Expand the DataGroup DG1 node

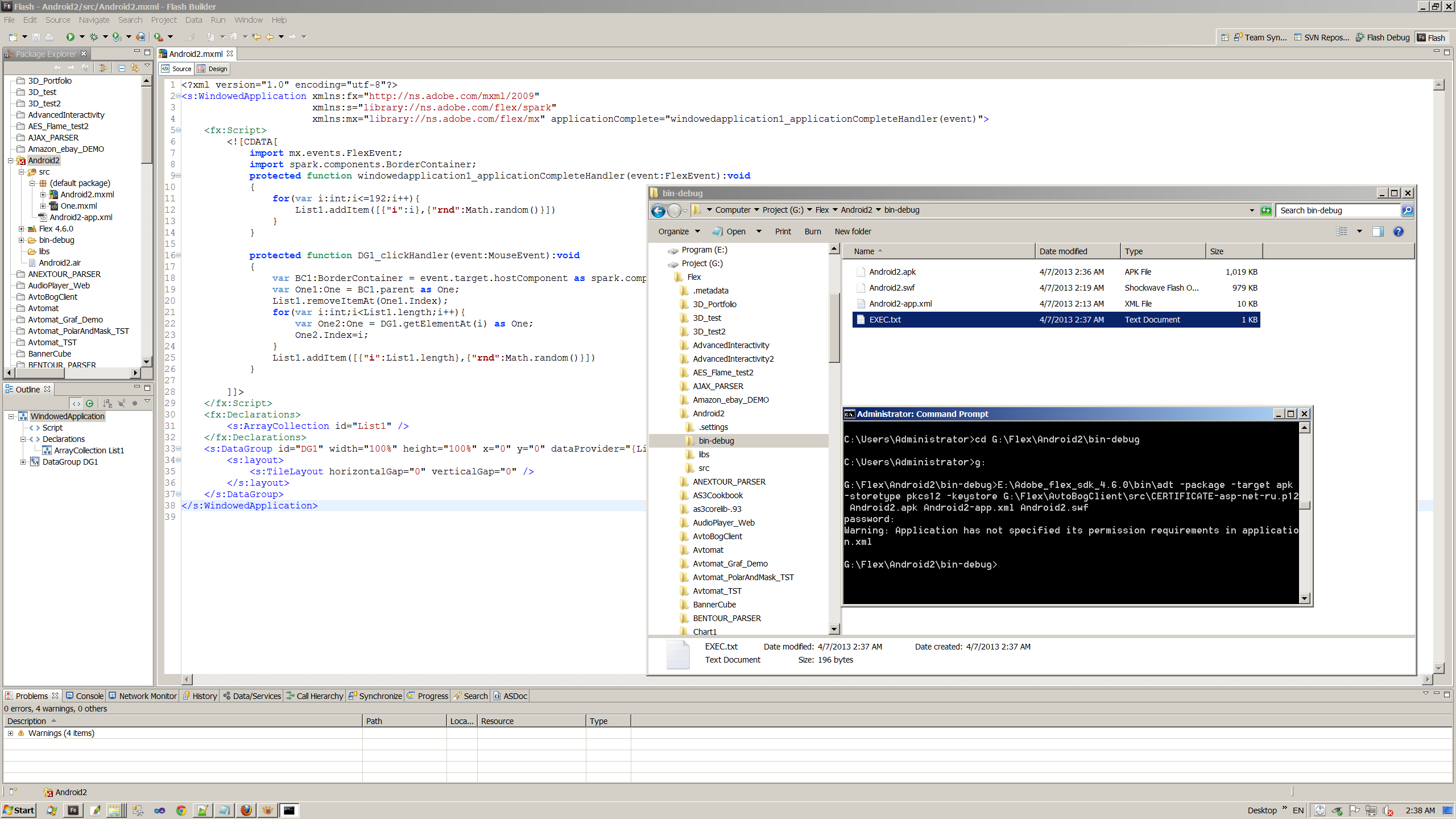coord(23,462)
